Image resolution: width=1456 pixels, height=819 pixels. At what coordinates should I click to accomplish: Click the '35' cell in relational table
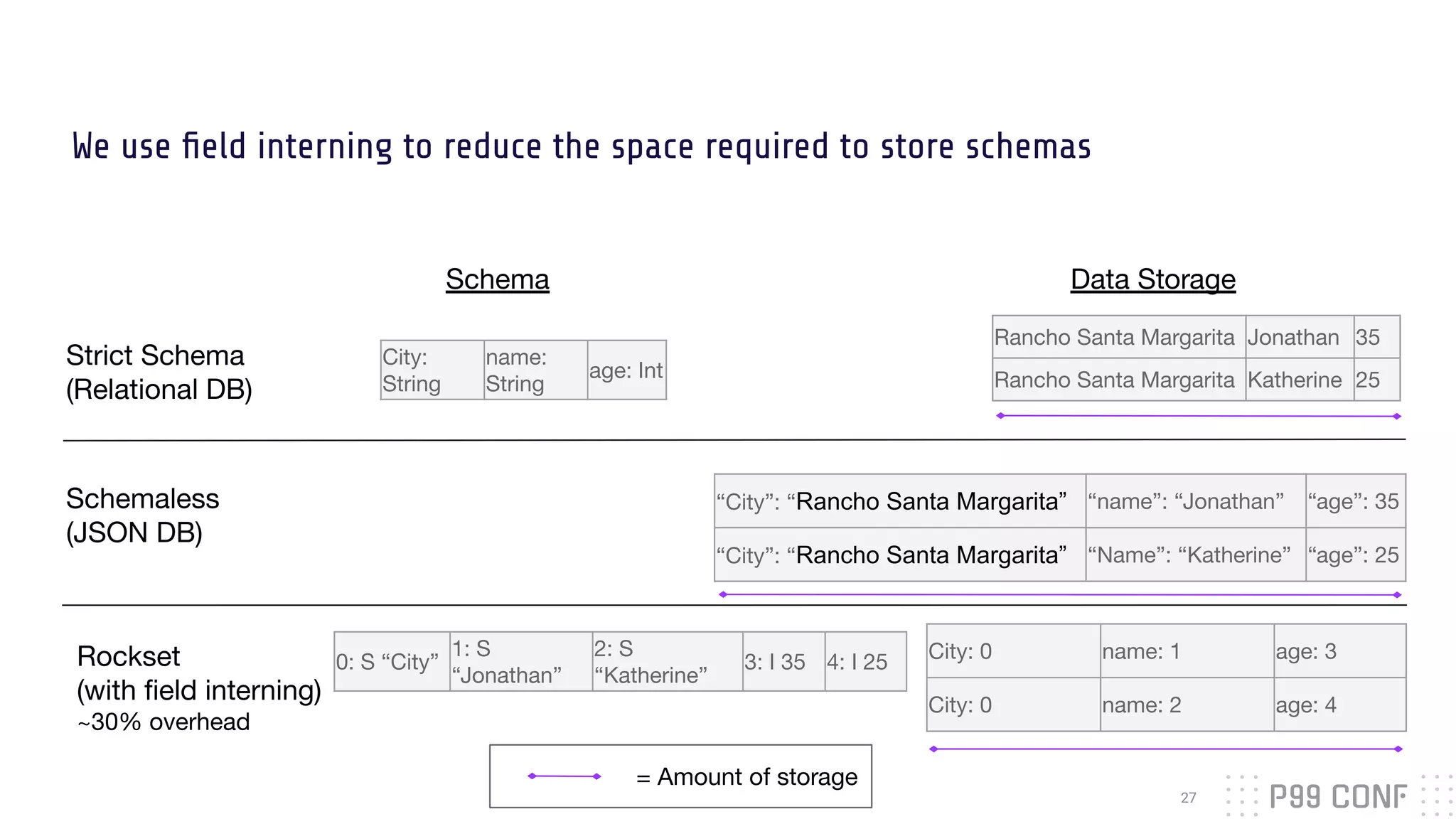coord(1377,337)
